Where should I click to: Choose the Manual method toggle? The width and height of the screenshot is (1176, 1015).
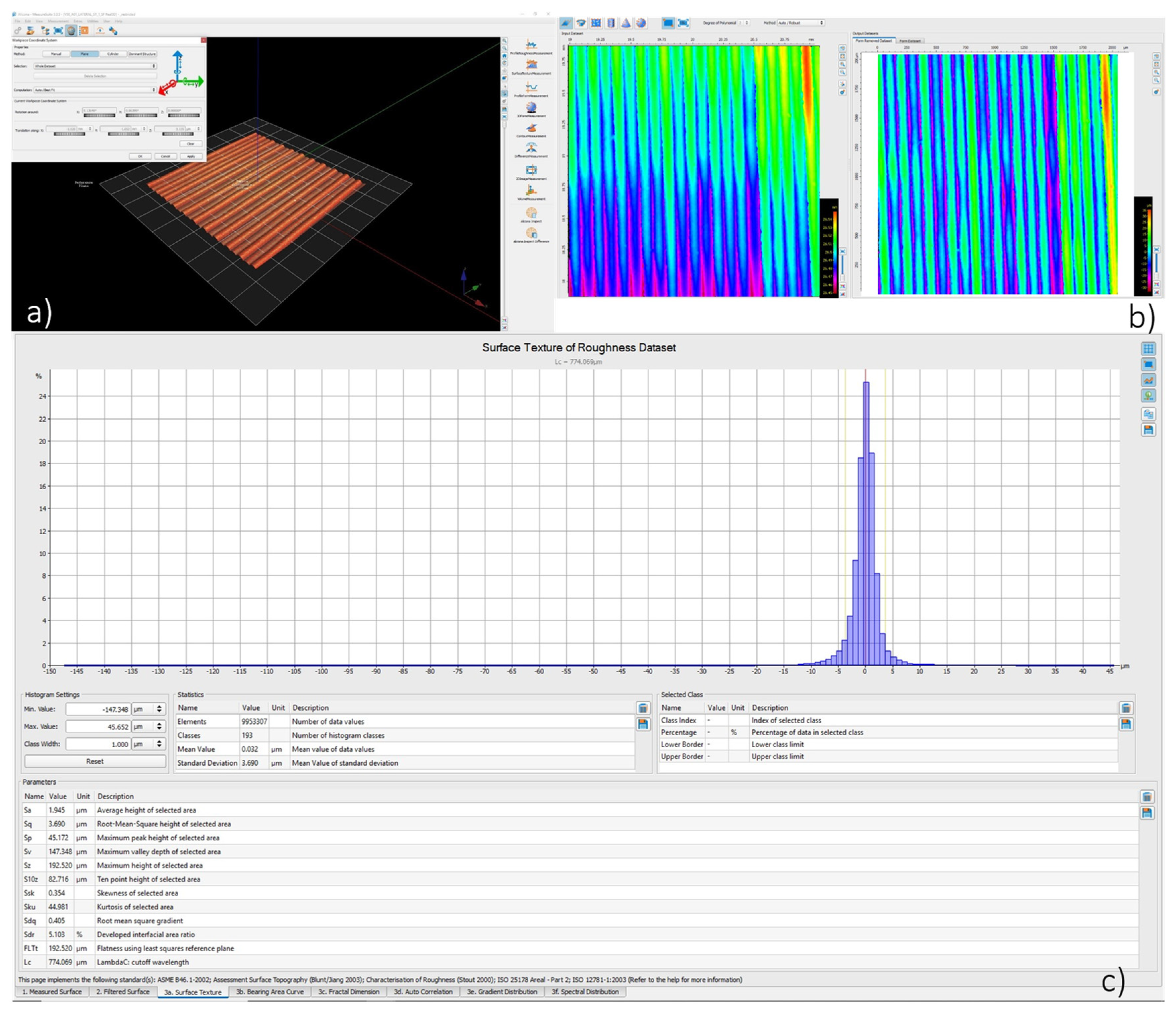(56, 54)
